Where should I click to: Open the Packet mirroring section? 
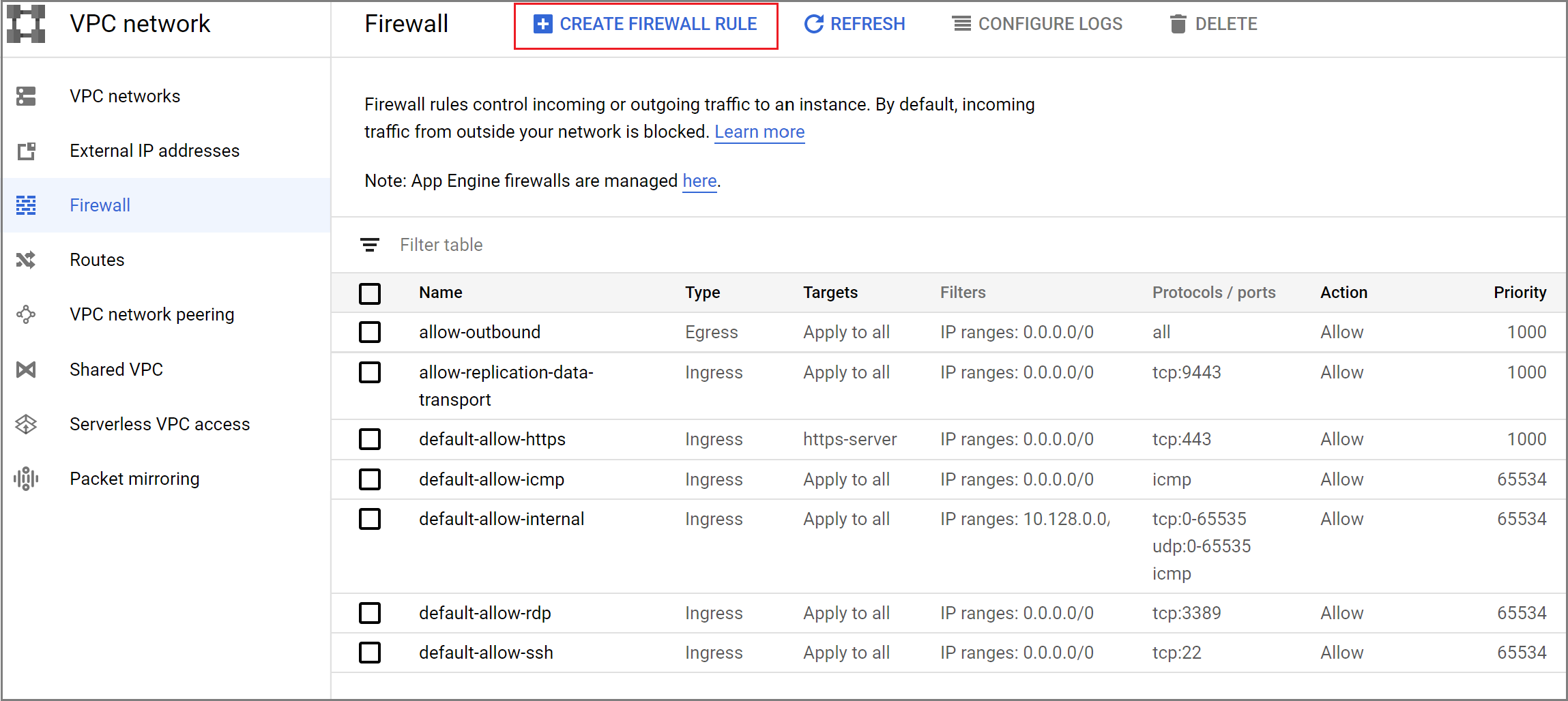(x=134, y=478)
